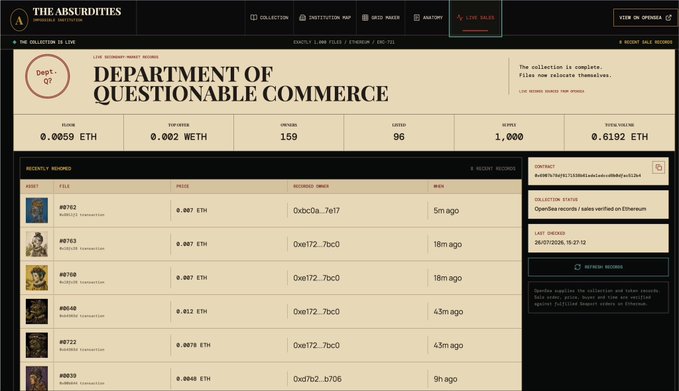Click the circular 'A' Absurdities logo
This screenshot has height=391, width=679.
point(19,20)
